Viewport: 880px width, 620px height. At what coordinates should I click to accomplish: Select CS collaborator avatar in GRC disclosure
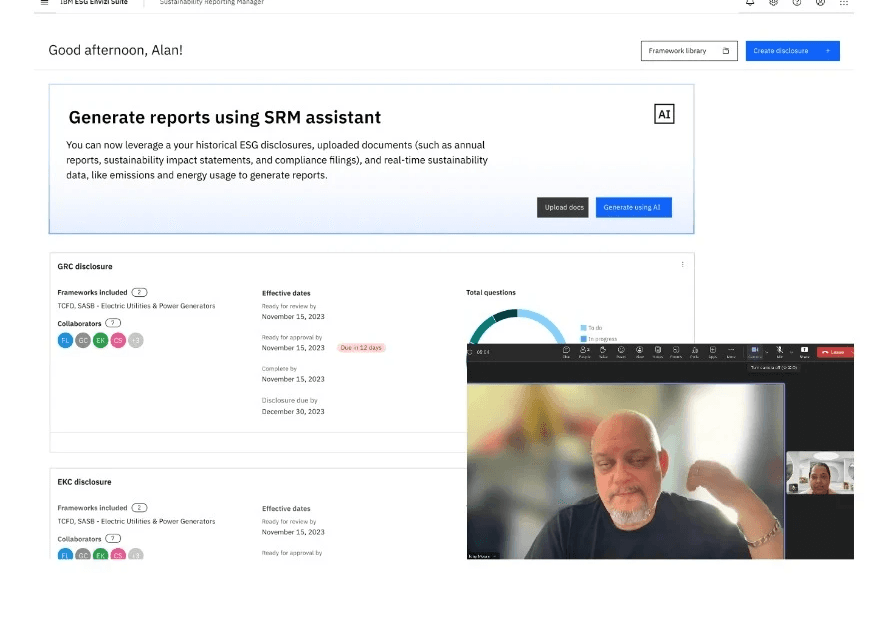point(118,340)
